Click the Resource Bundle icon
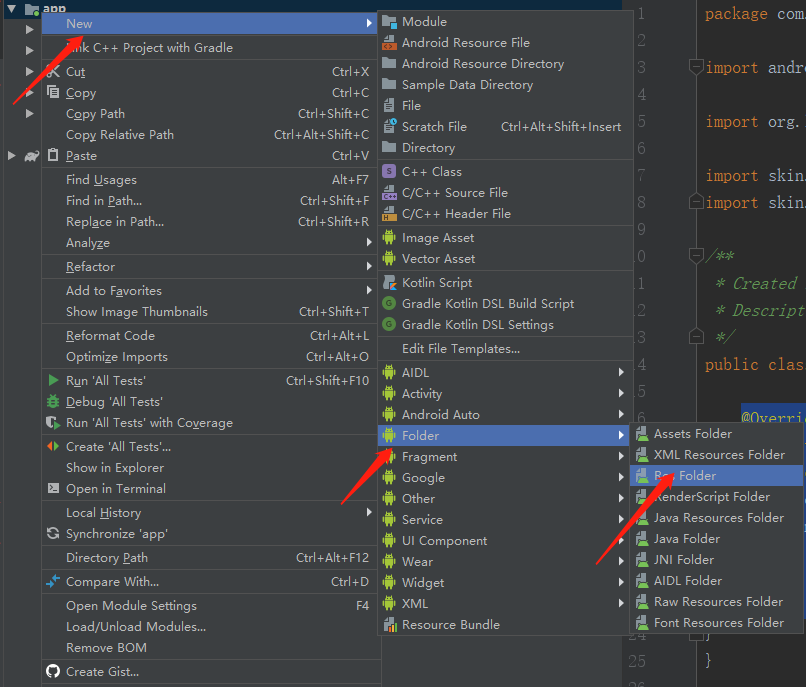Screen dimensions: 806x687 point(389,624)
